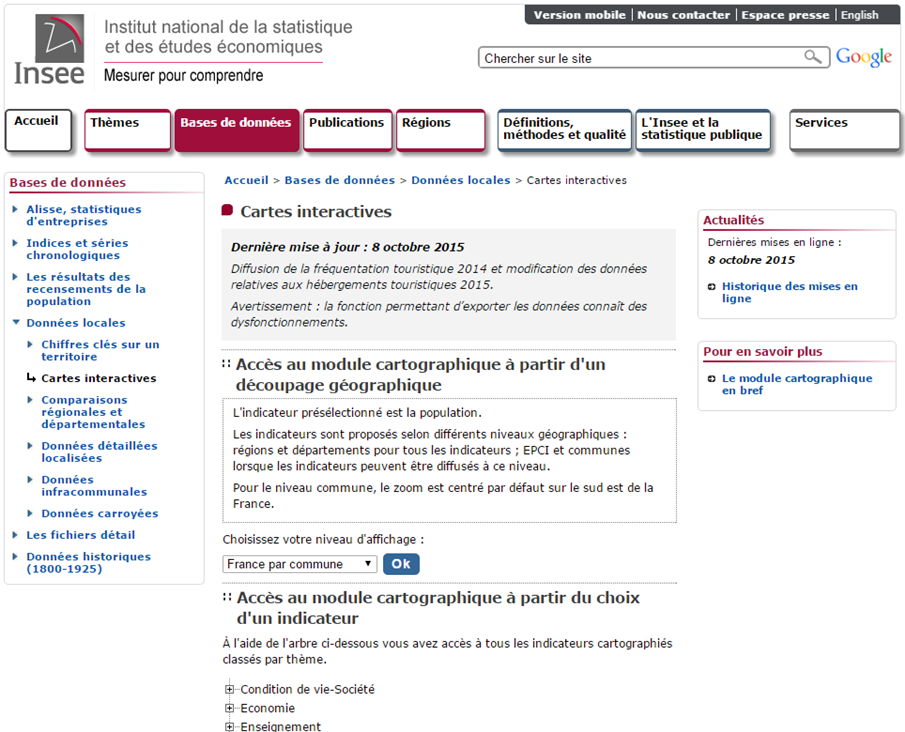This screenshot has height=732, width=905.
Task: Expand the Condition de vie-Société tree node
Action: click(x=229, y=689)
